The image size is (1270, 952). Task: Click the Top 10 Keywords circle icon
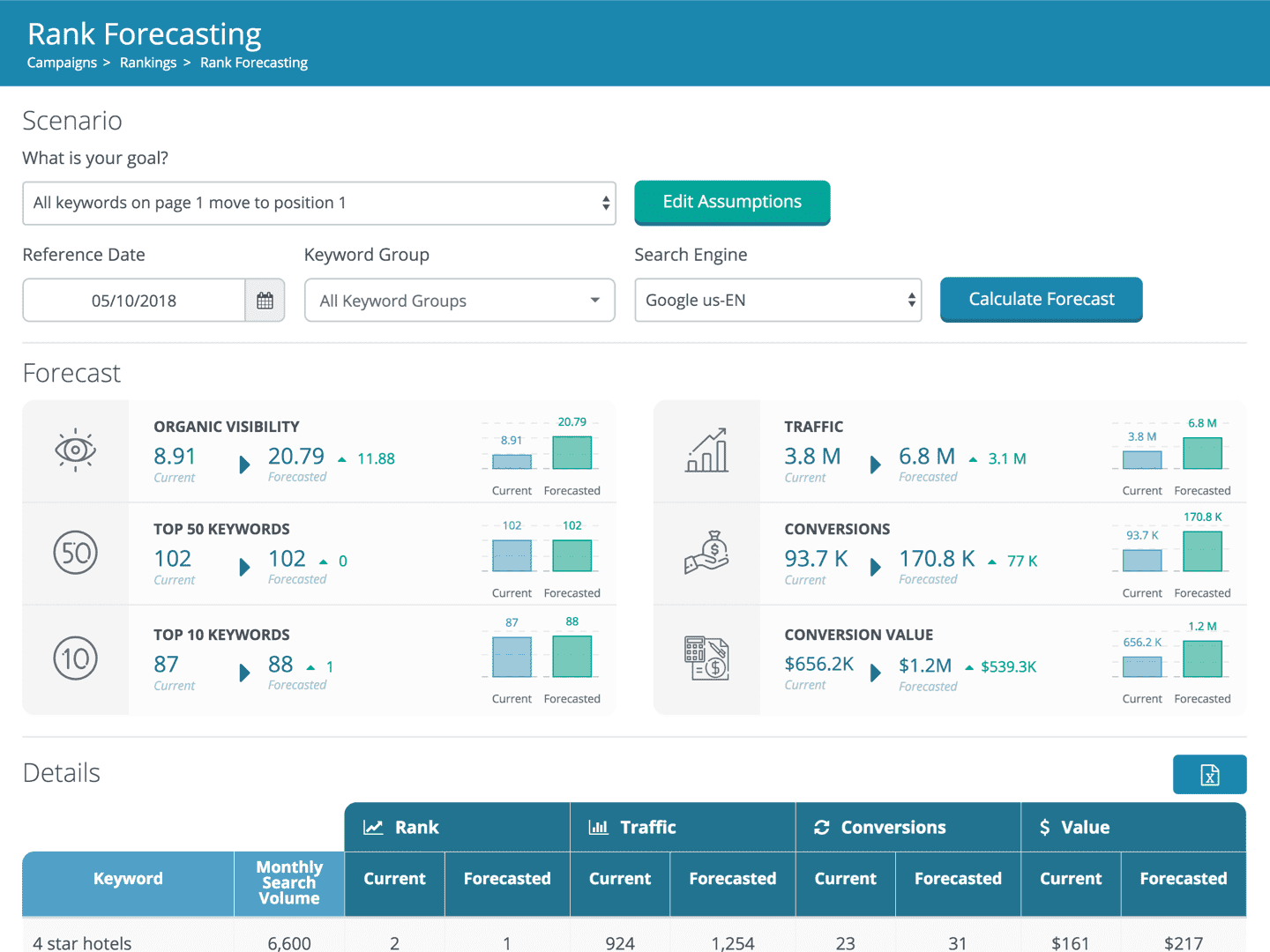[75, 658]
